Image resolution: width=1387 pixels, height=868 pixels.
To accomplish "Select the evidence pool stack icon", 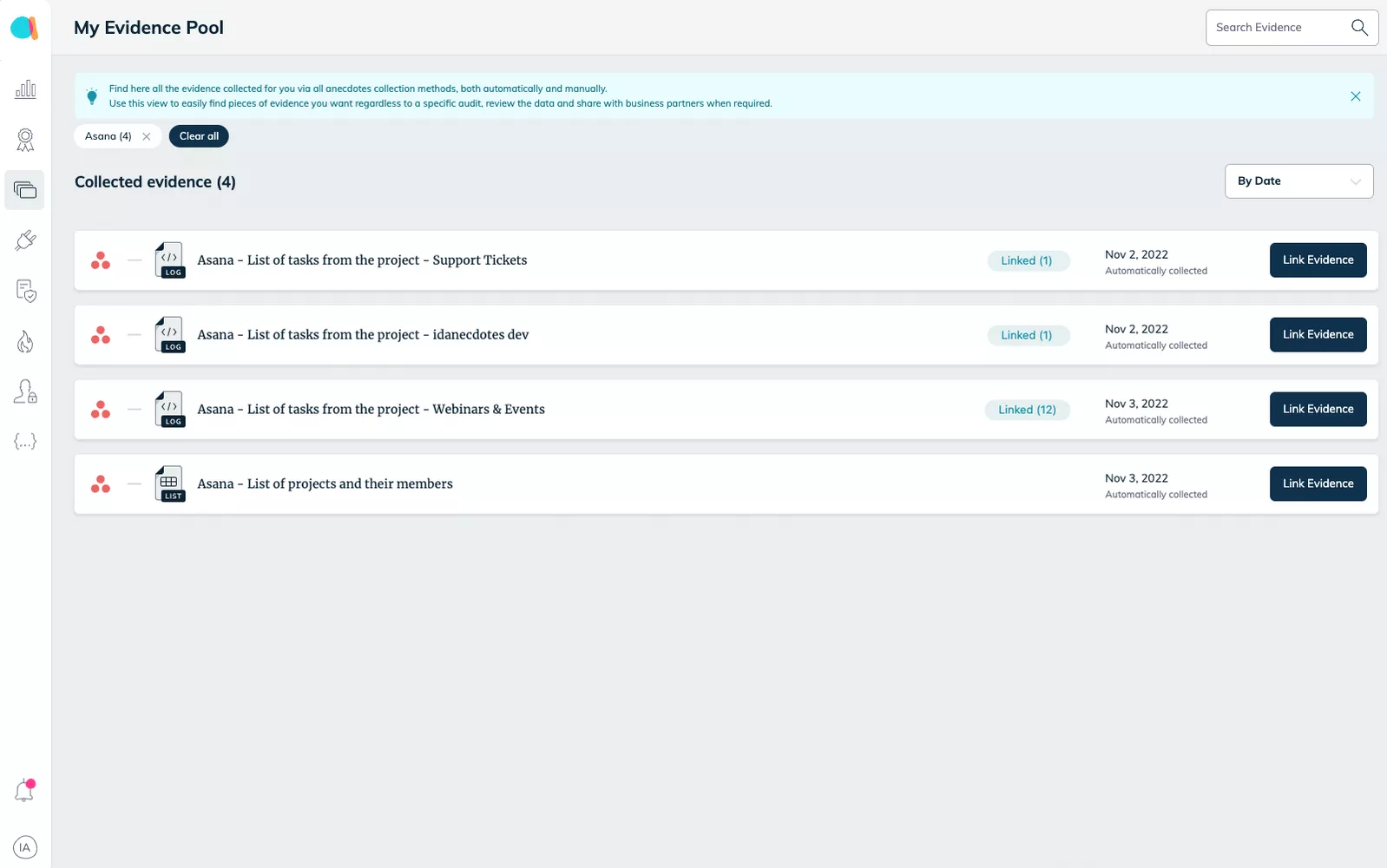I will click(25, 190).
